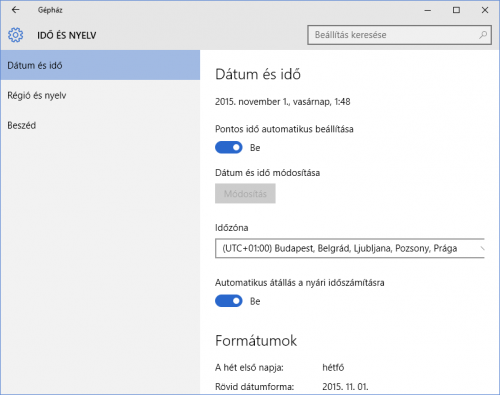Click the Formátumok heading
Viewport: 500px width, 395px height.
(256, 341)
